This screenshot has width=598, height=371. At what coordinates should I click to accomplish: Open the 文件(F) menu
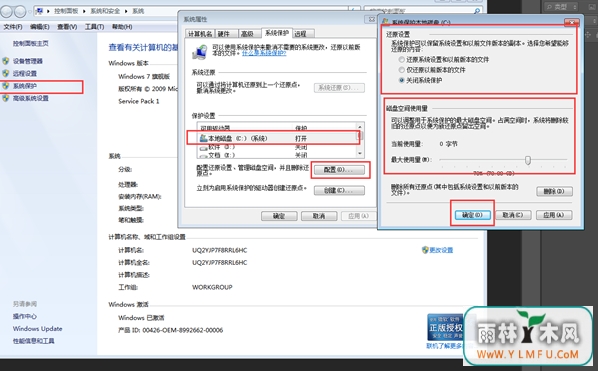tap(13, 27)
